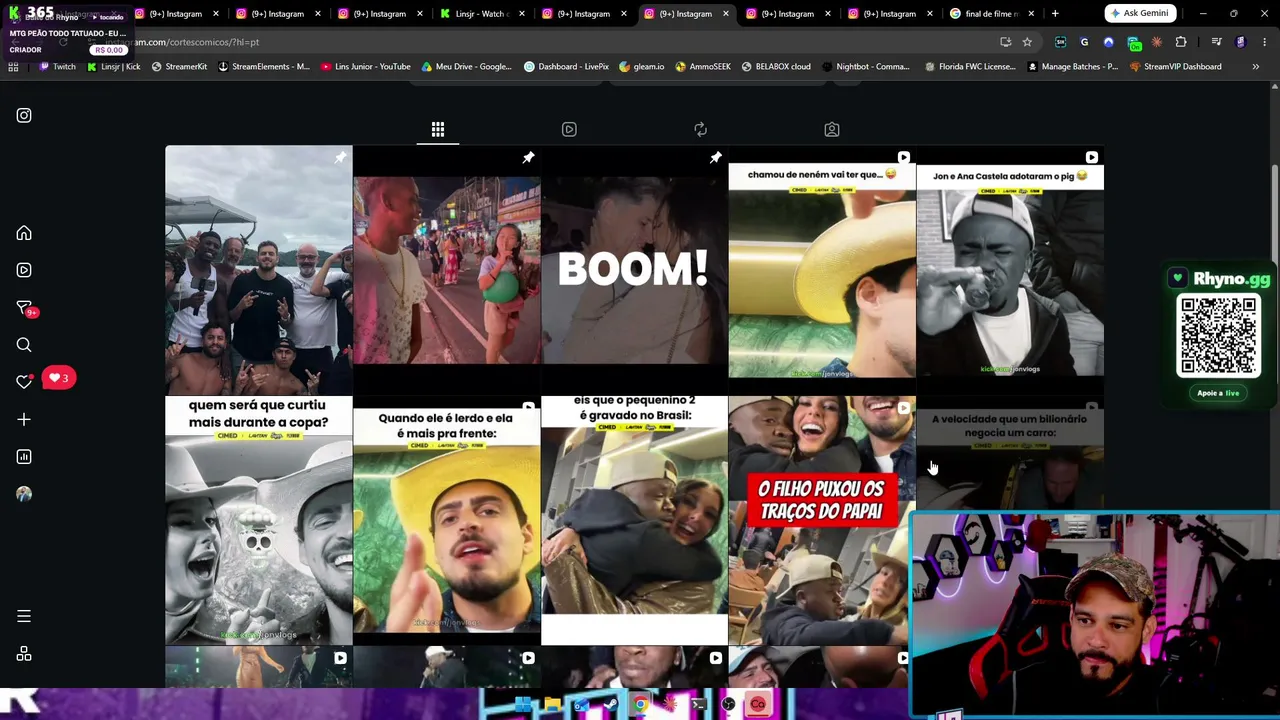Open the Manage Batches bookmark
1280x720 pixels.
1073,67
